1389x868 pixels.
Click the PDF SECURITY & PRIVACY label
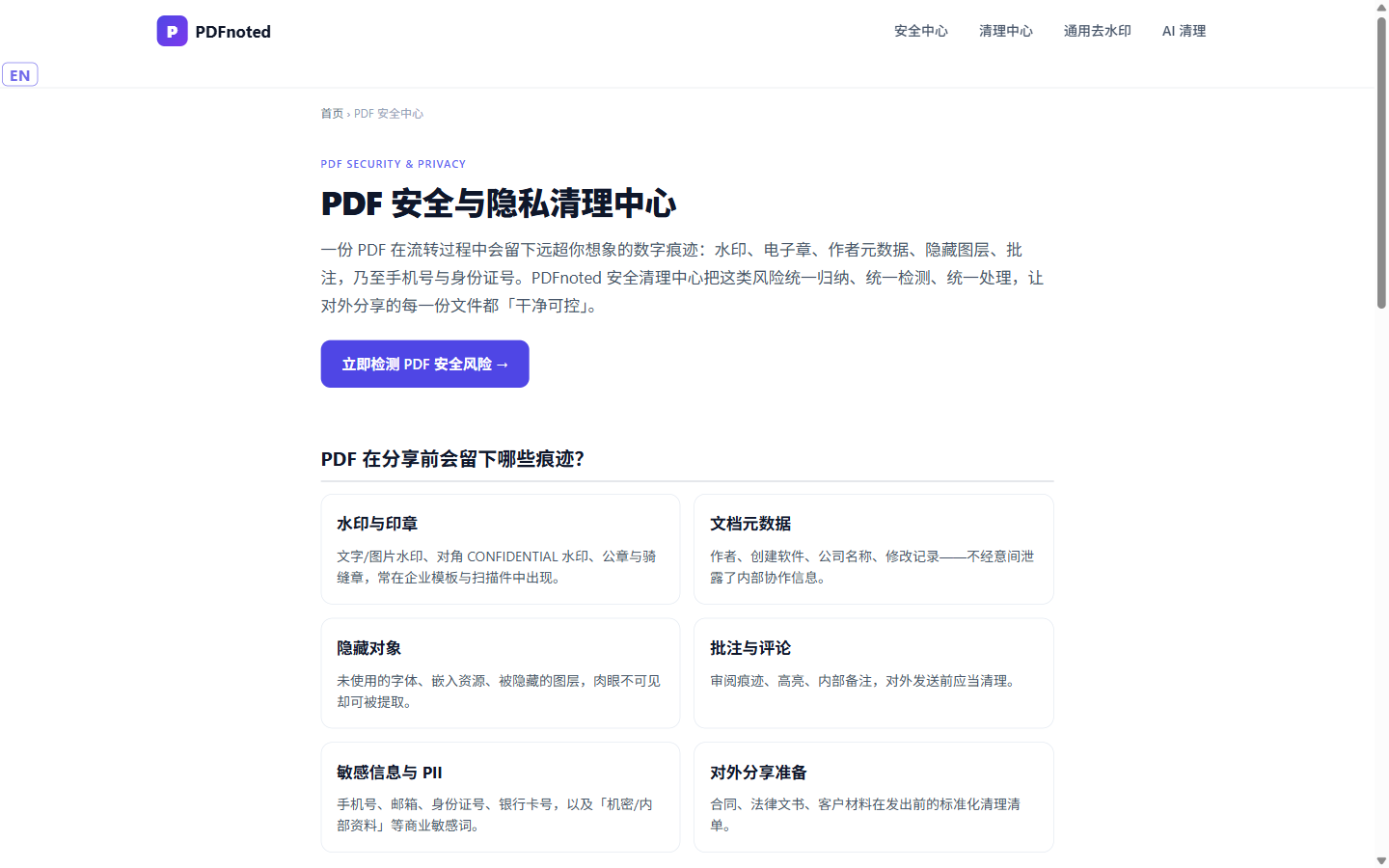pyautogui.click(x=394, y=164)
